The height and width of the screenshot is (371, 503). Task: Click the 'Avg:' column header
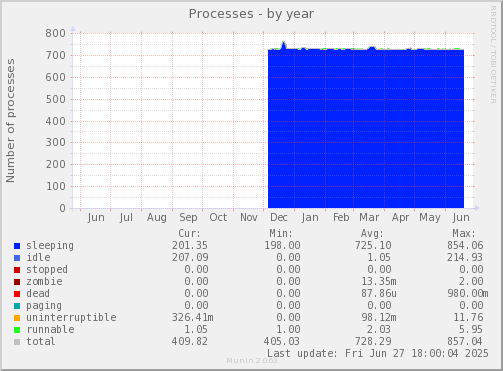click(x=372, y=233)
